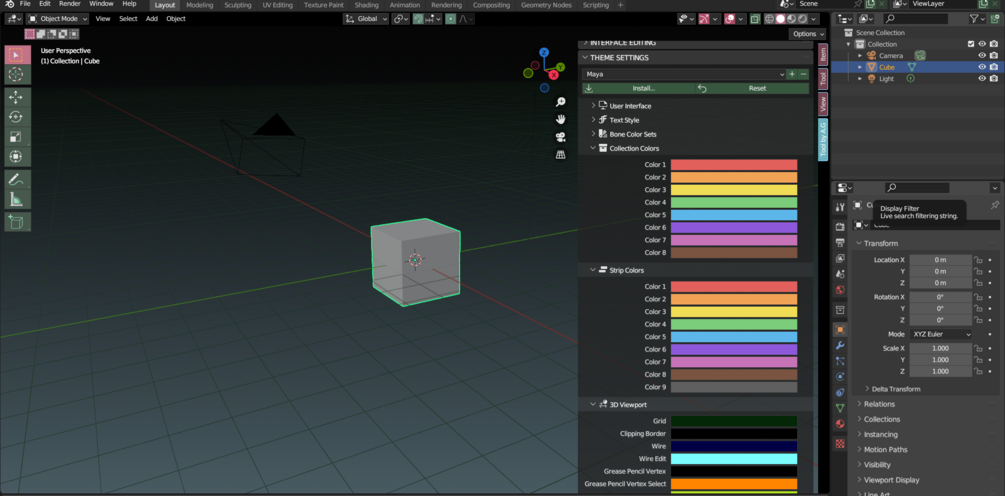This screenshot has height=496, width=1005.
Task: Open the Options dropdown
Action: tap(808, 34)
